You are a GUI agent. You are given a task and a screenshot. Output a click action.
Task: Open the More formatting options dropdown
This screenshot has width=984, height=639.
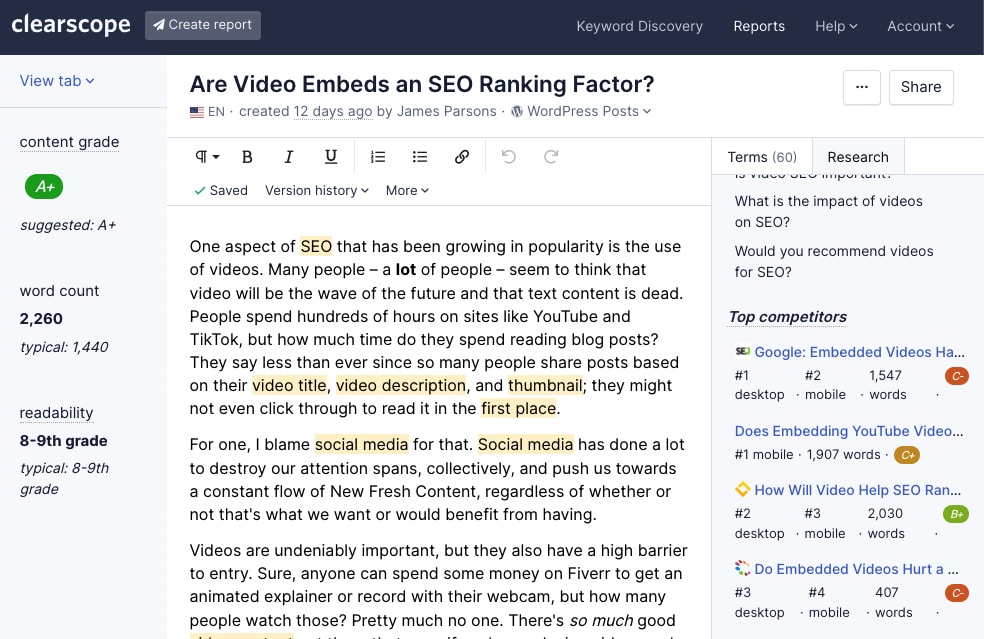[x=407, y=190]
